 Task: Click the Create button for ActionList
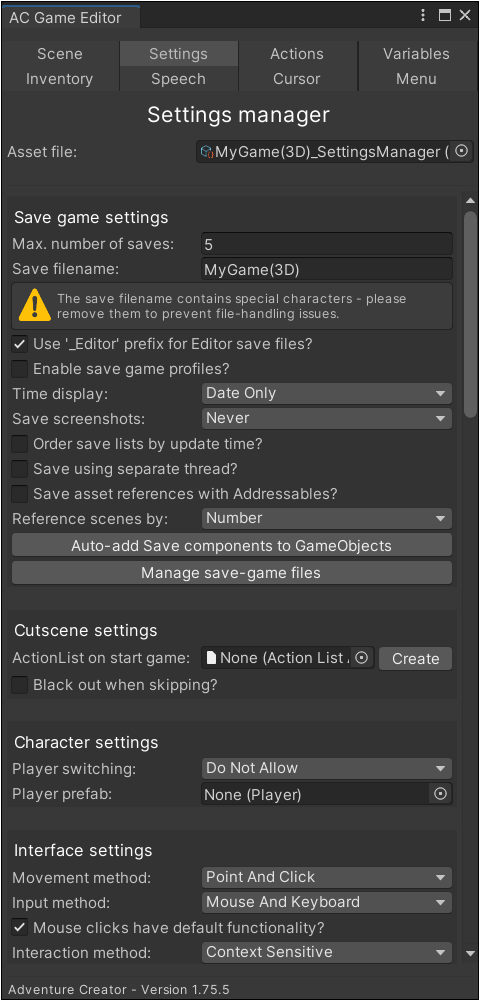click(x=416, y=659)
